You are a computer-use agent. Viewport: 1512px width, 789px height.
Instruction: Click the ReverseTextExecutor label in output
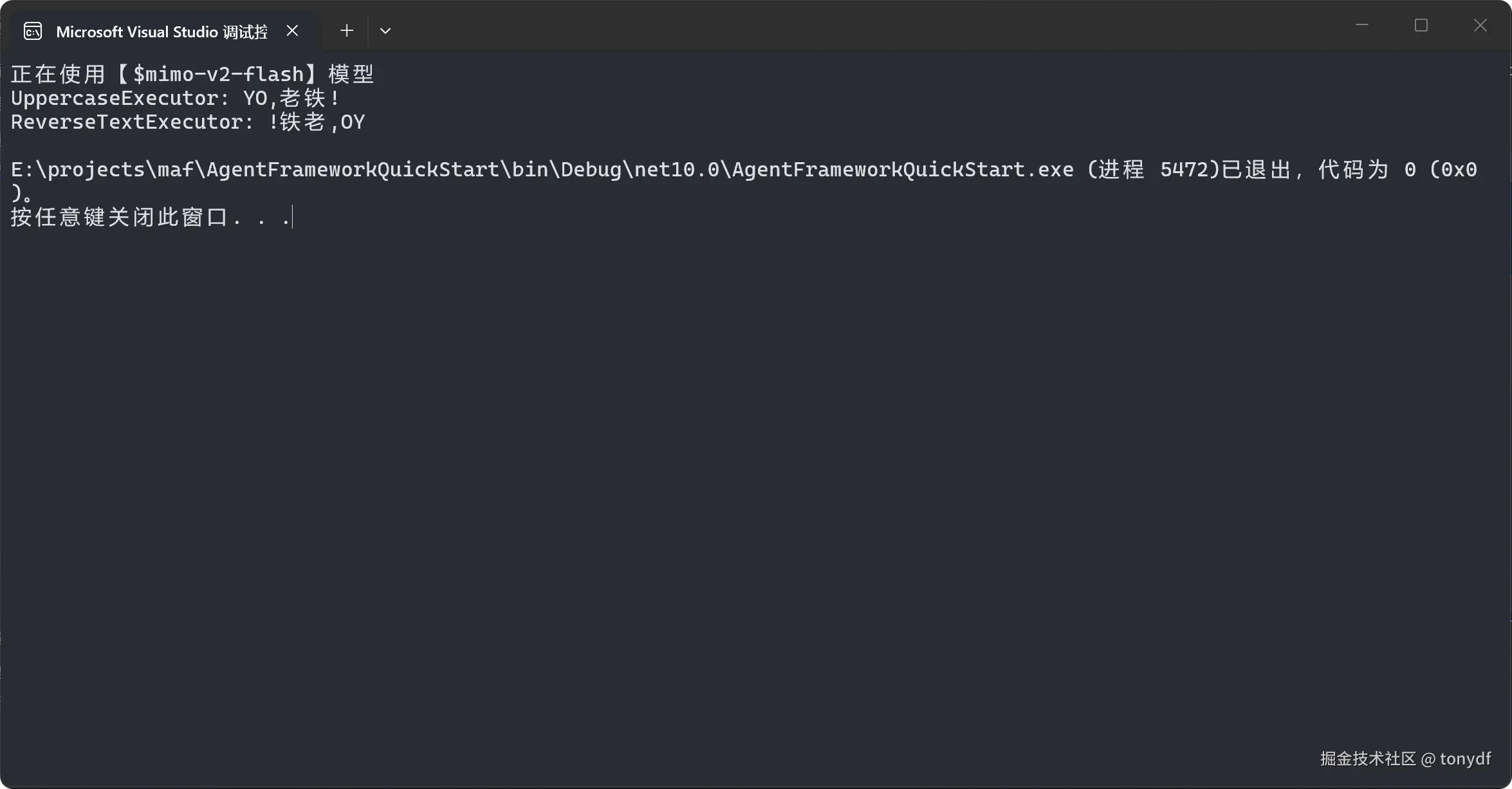tap(127, 122)
